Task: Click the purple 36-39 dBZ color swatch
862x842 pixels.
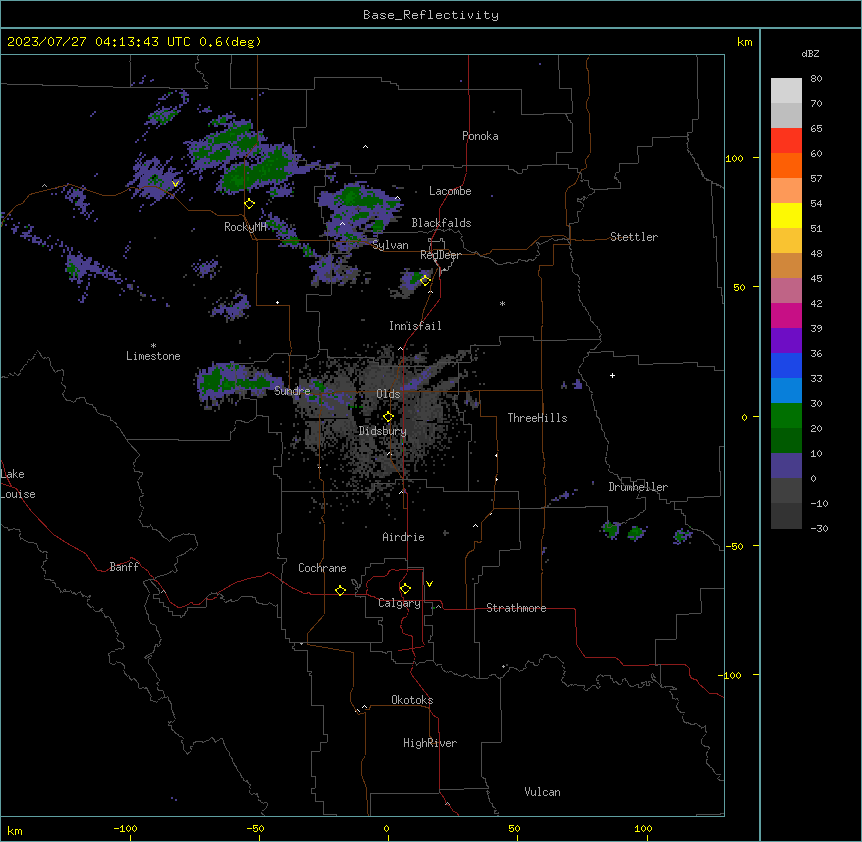Action: (786, 341)
